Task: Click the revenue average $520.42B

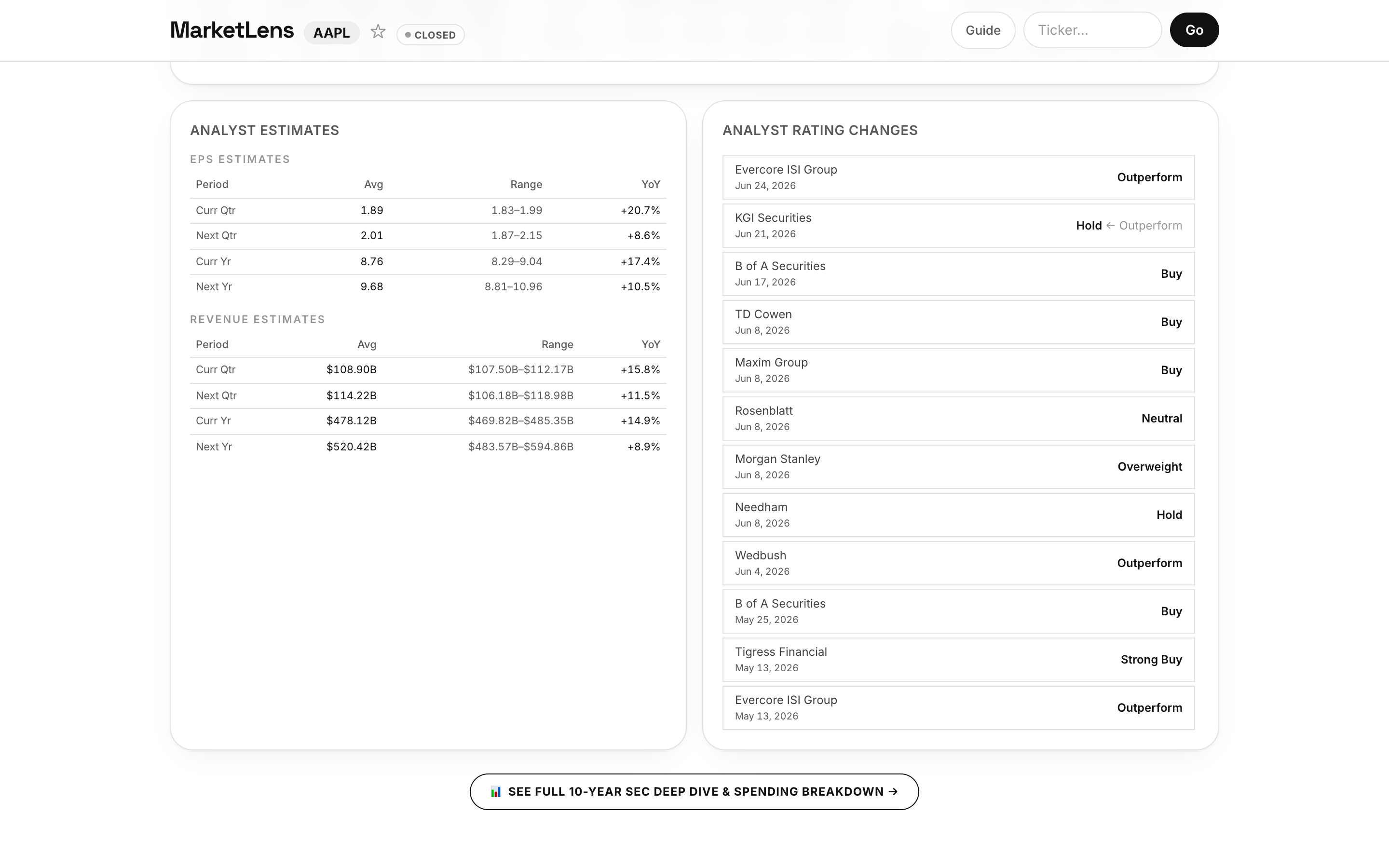Action: coord(351,447)
